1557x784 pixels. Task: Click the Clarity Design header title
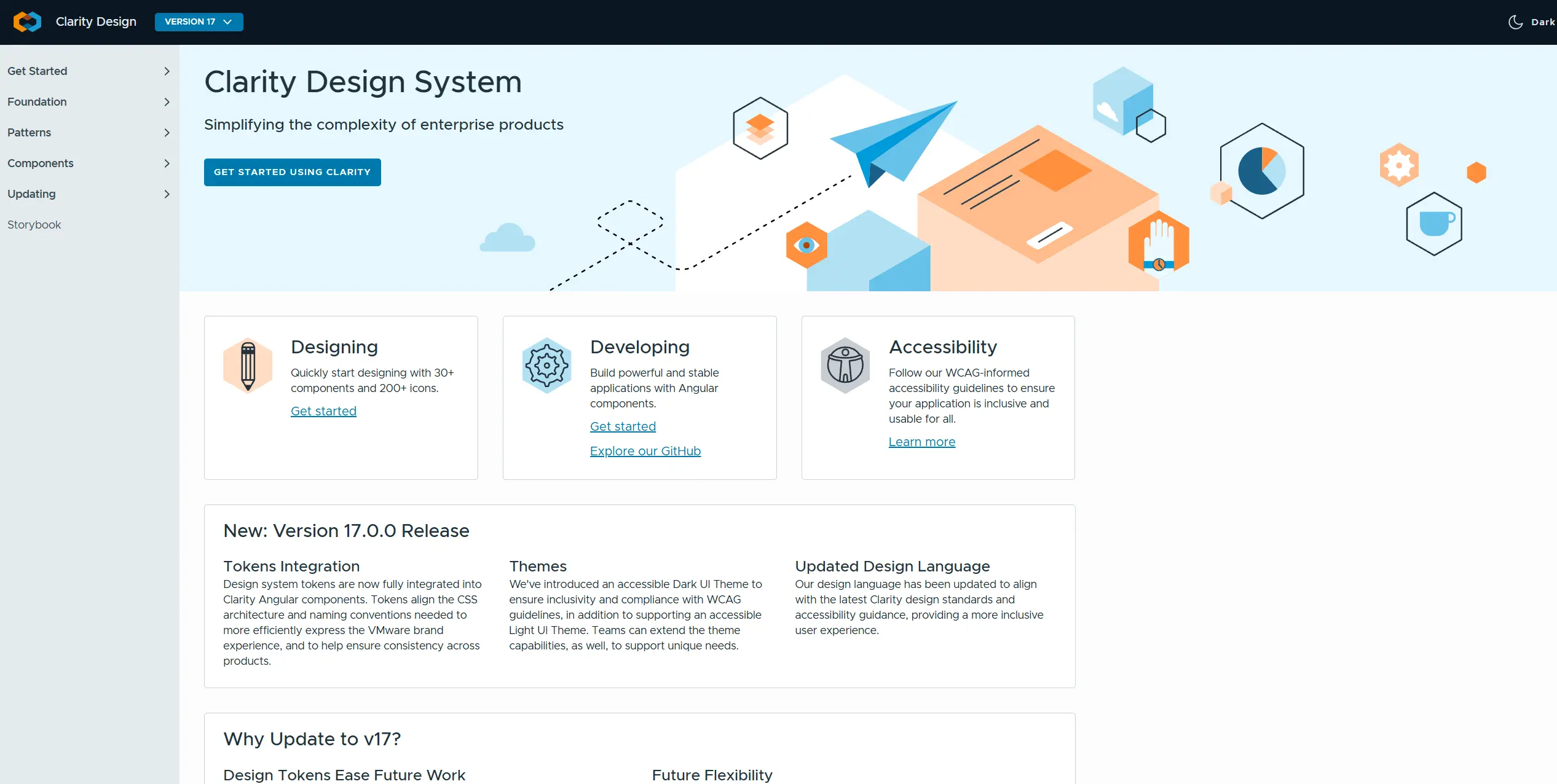[x=96, y=22]
